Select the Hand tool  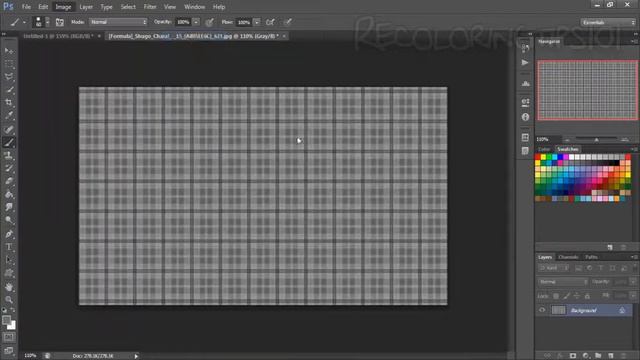9,287
